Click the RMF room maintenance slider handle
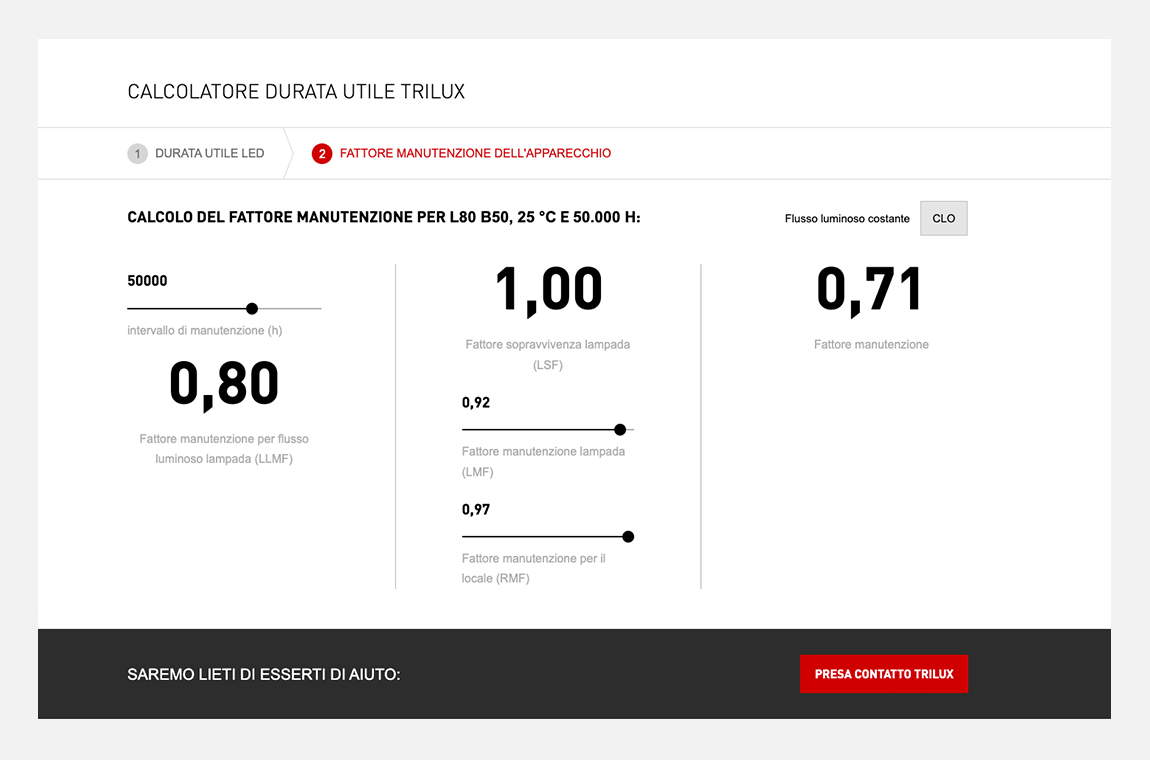 click(628, 536)
